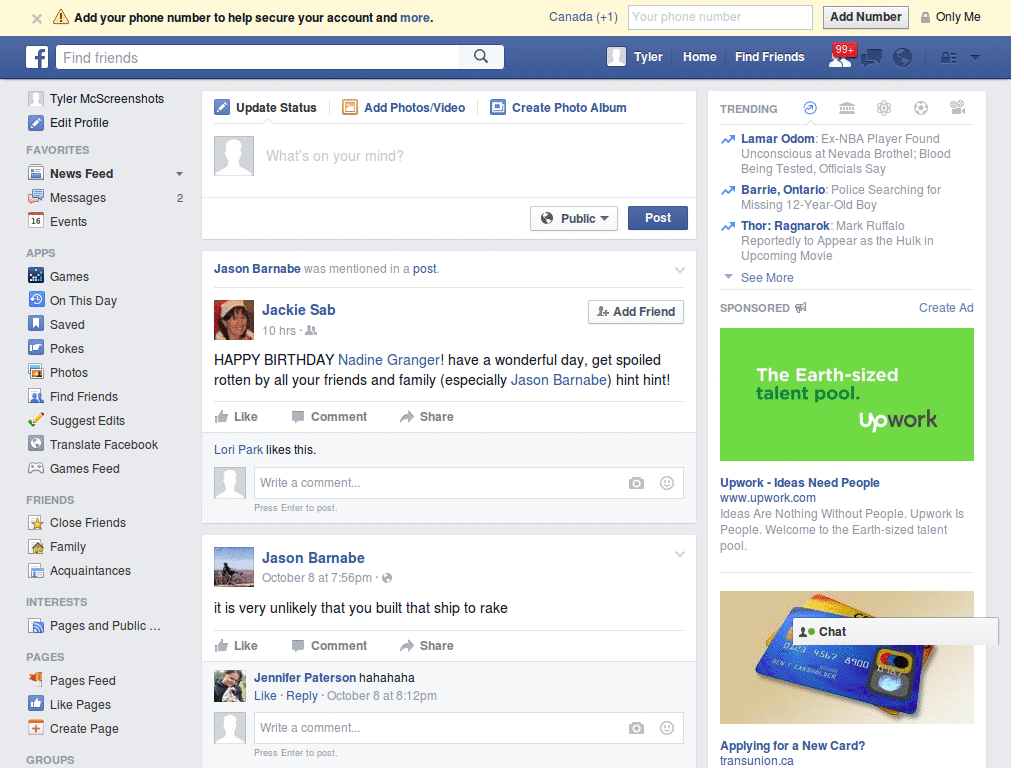Attach photo to Jackie Sab post comment

pos(636,483)
